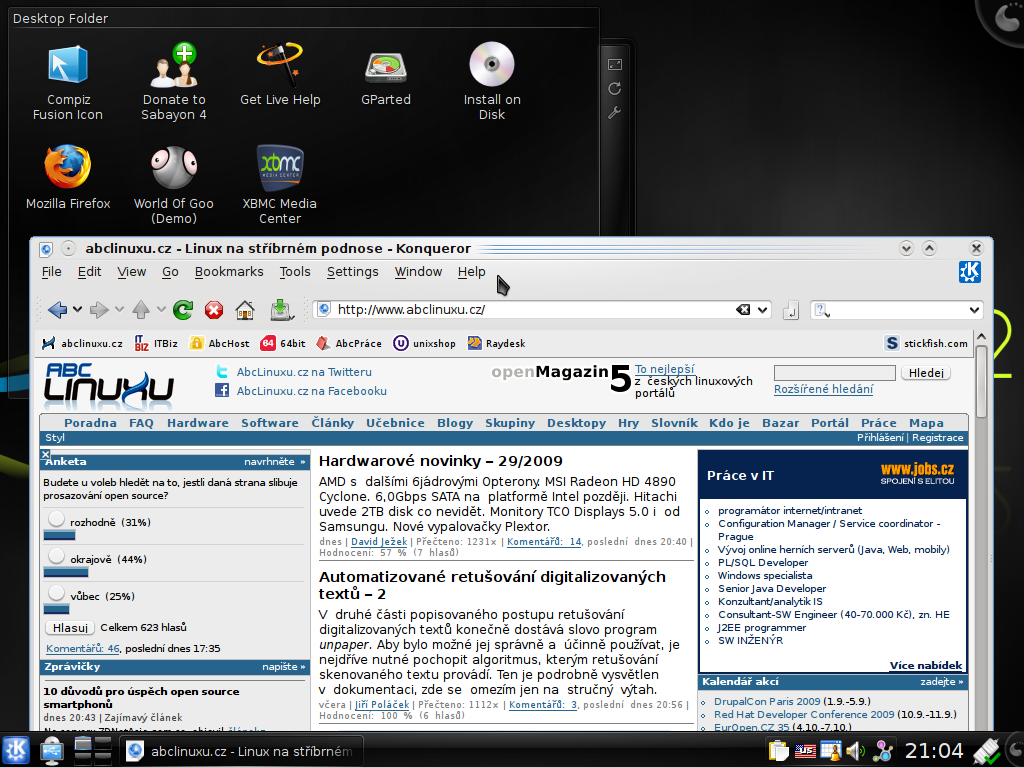Viewport: 1024px width, 768px height.
Task: Open the 'Více nabídek' job listings link
Action: pyautogui.click(x=925, y=665)
